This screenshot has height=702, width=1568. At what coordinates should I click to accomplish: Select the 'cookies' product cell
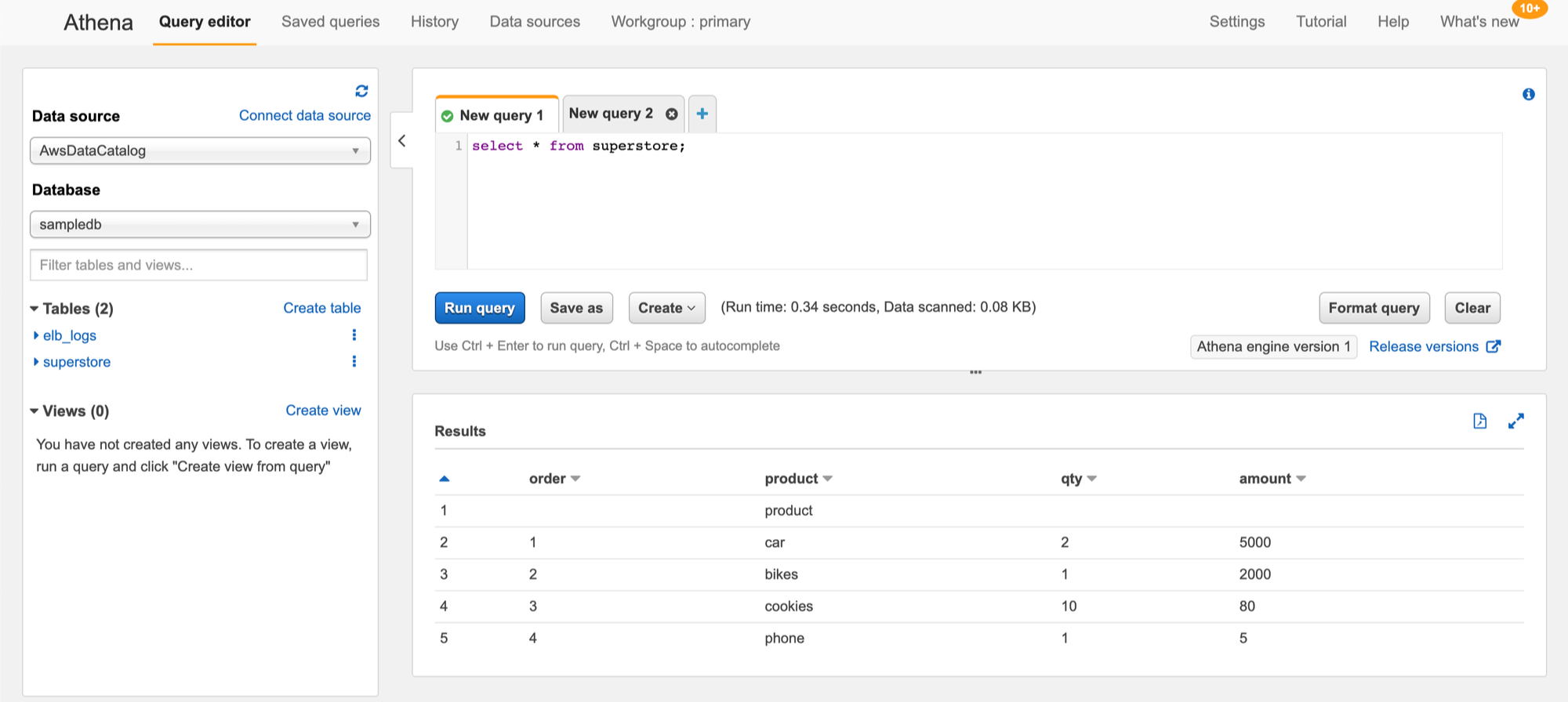pos(789,606)
